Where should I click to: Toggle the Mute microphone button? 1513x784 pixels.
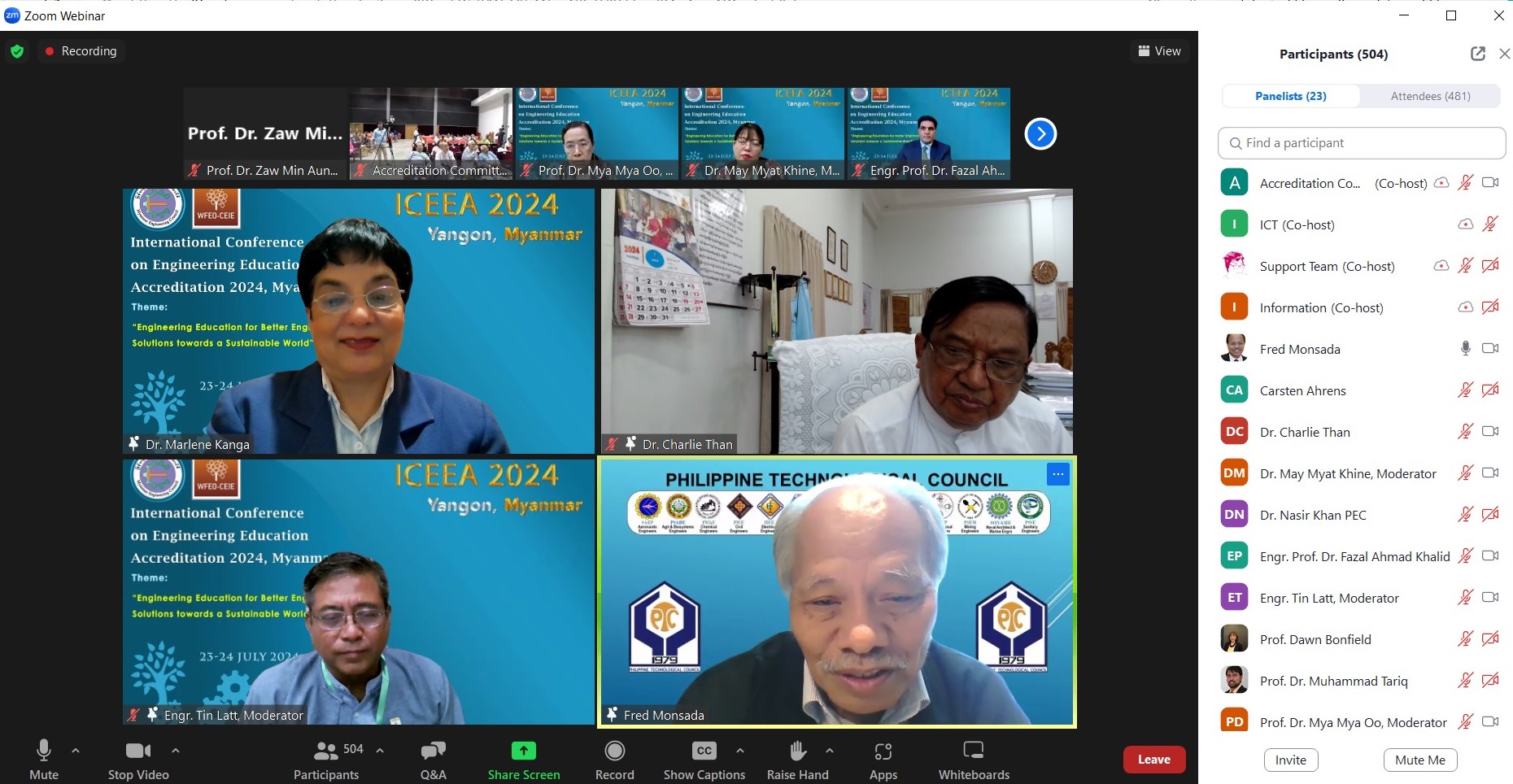(44, 751)
